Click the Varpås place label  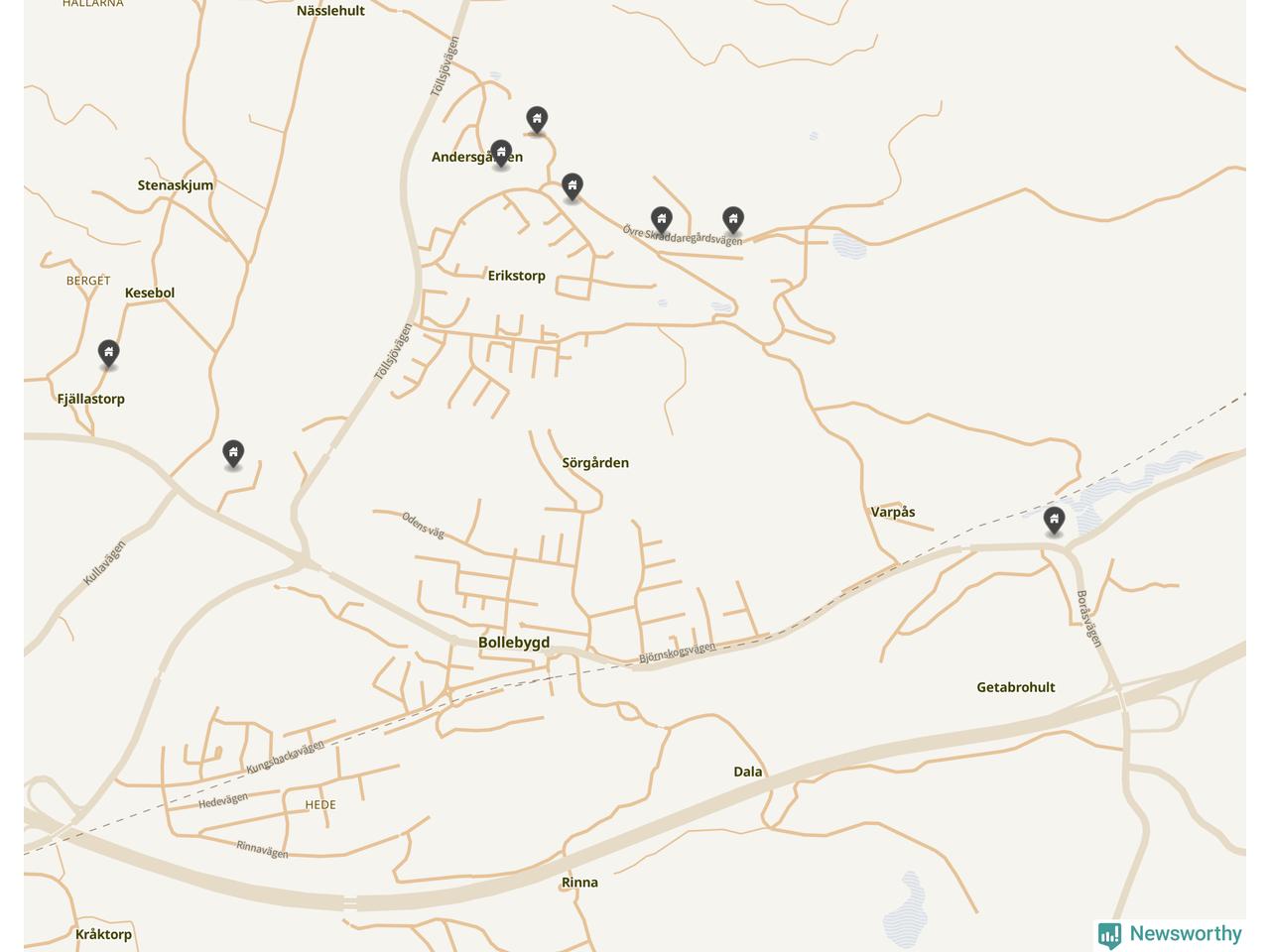click(893, 513)
